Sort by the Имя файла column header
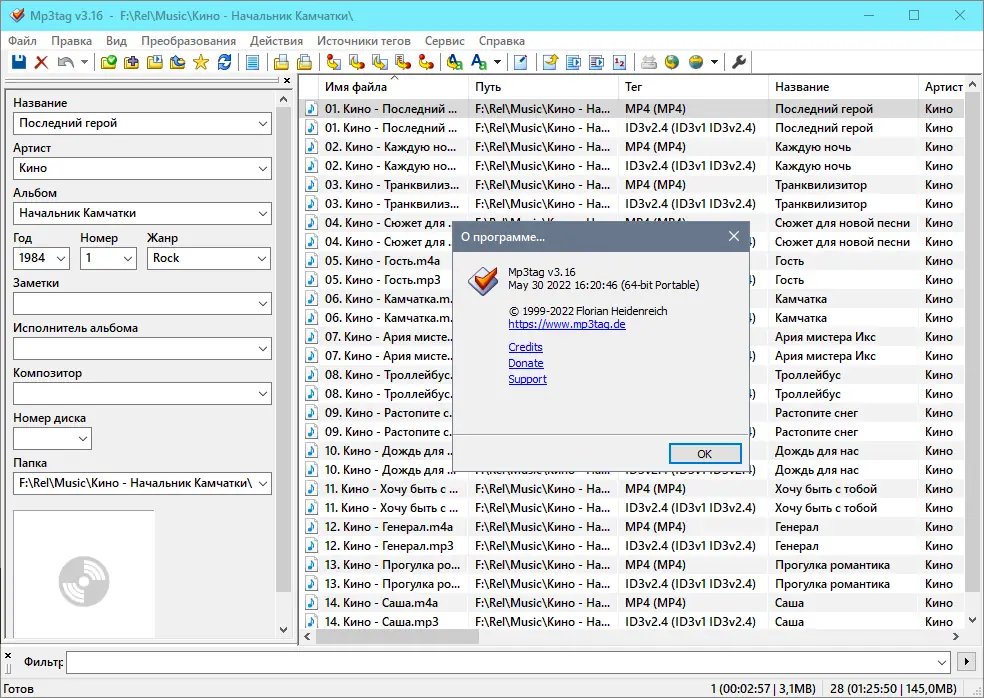Image resolution: width=984 pixels, height=698 pixels. [394, 87]
